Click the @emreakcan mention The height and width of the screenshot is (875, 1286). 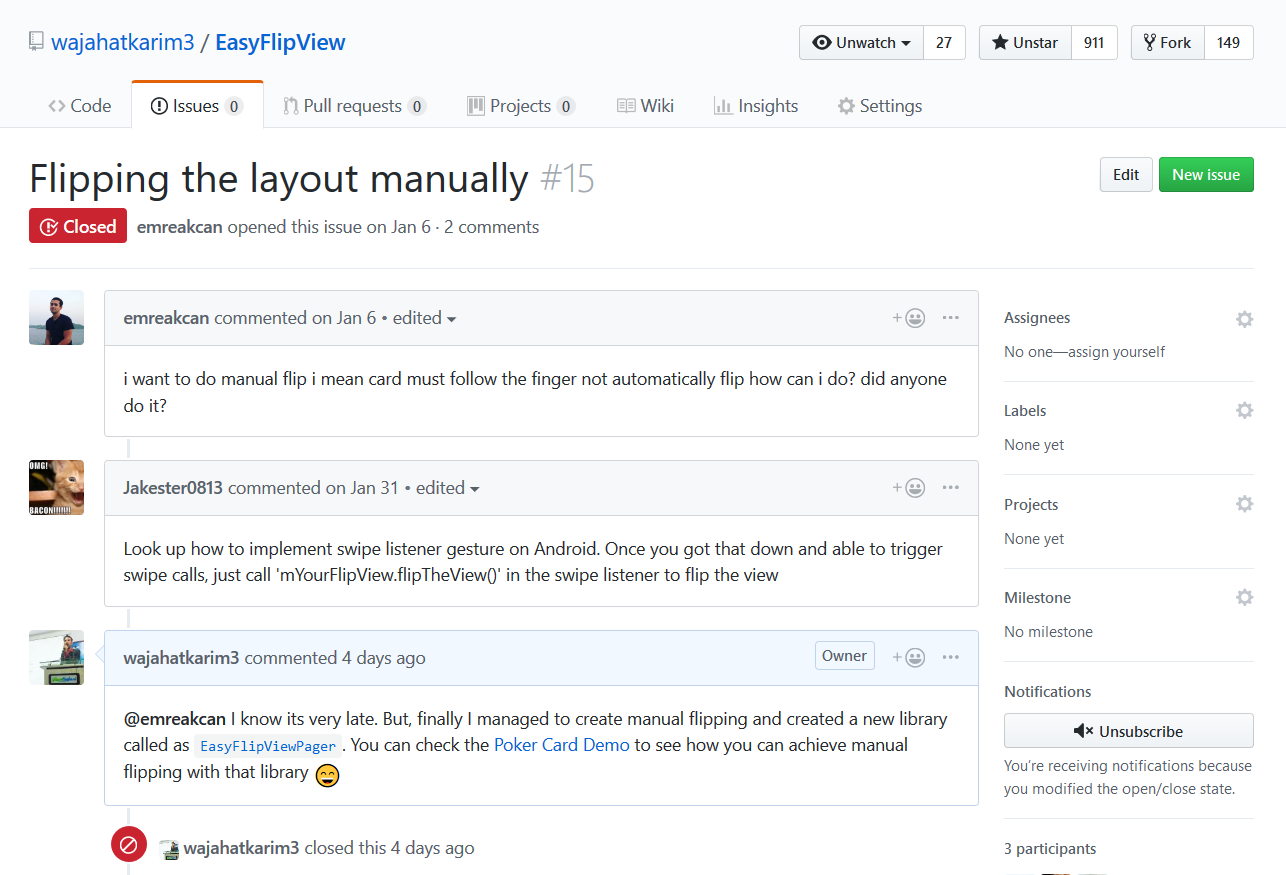175,719
